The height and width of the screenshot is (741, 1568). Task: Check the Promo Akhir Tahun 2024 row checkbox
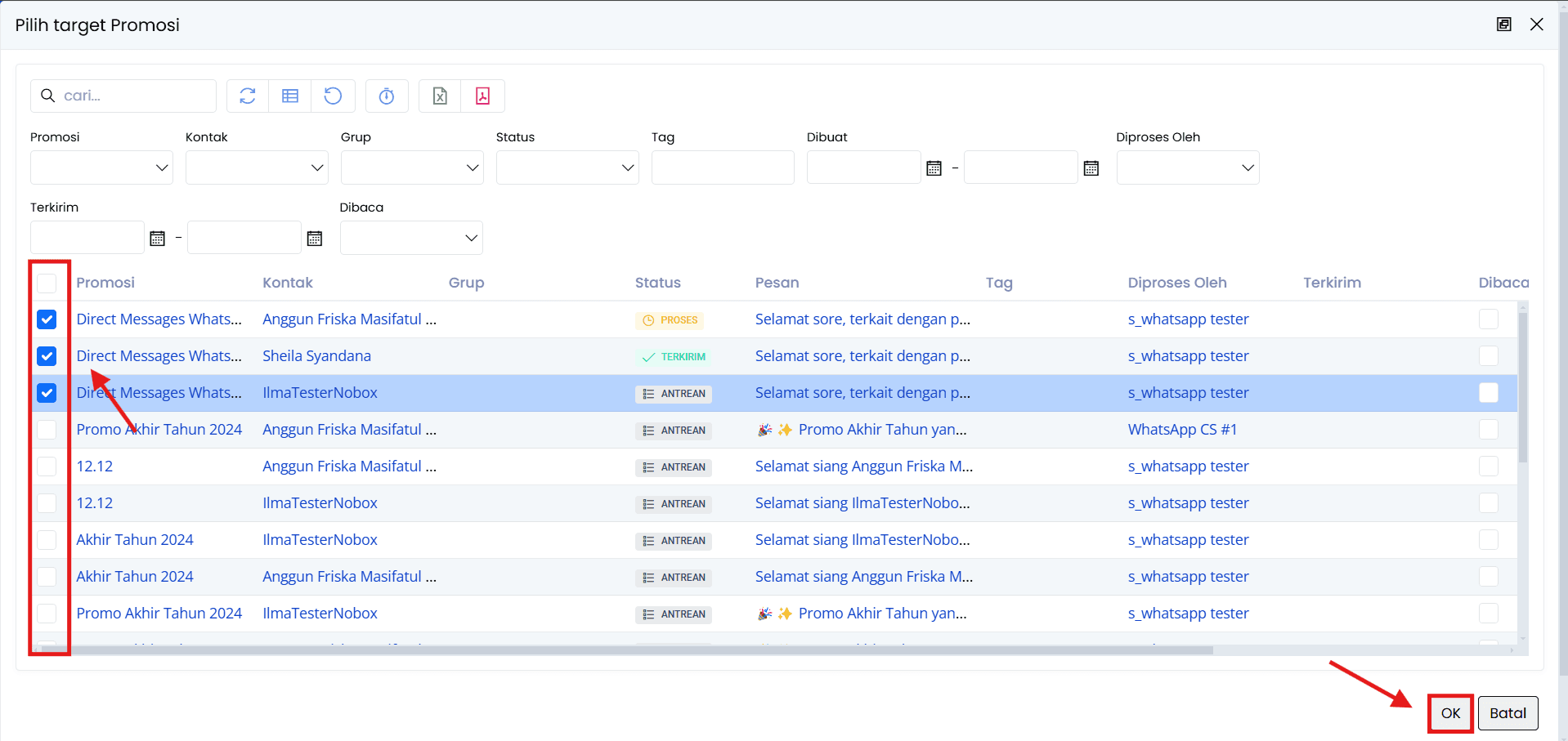coord(47,430)
